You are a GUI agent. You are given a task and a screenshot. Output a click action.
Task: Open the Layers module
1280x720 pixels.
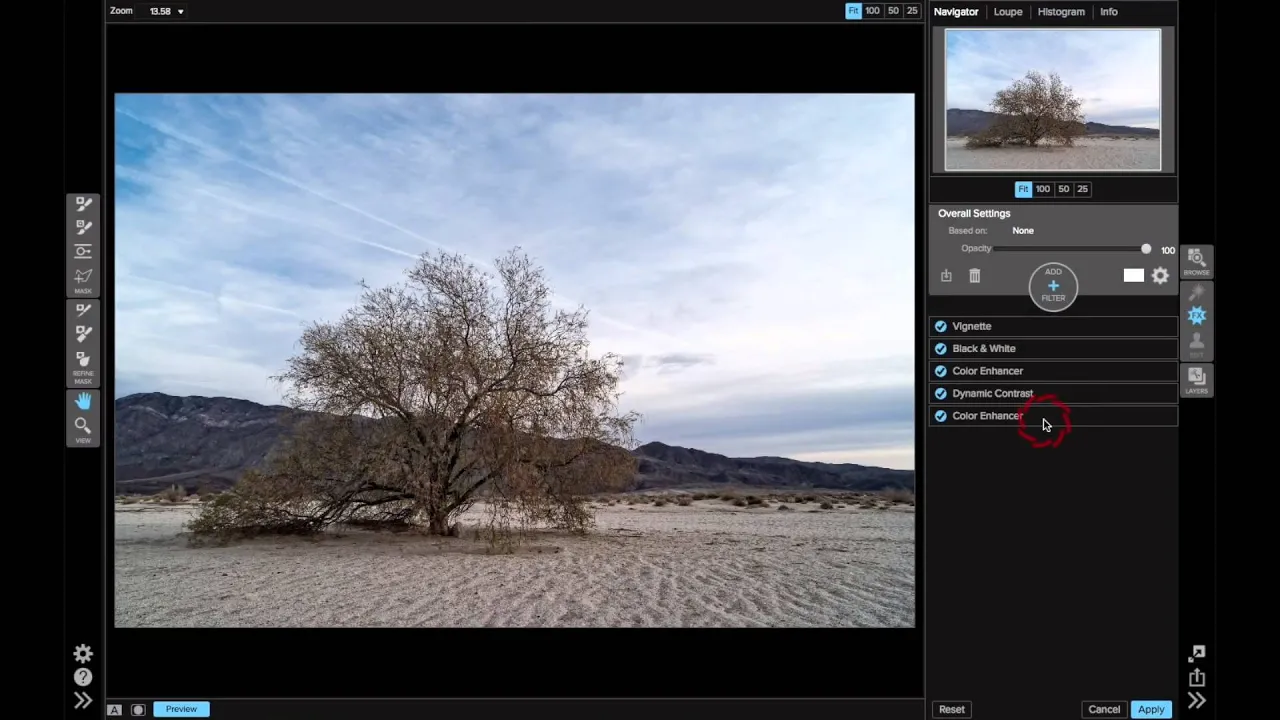(x=1196, y=380)
